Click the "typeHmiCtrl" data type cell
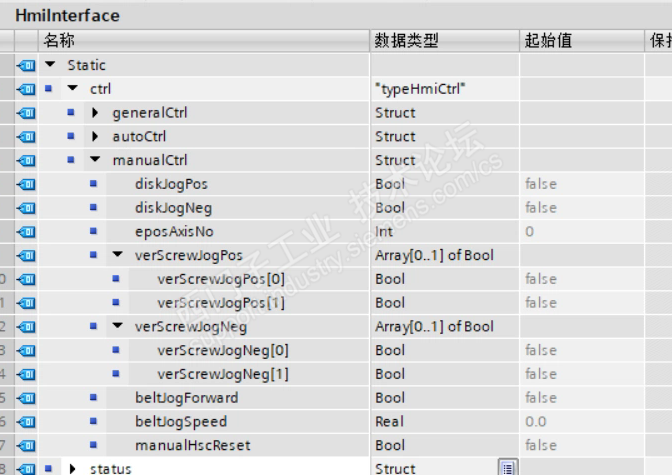This screenshot has height=475, width=672. [421, 89]
